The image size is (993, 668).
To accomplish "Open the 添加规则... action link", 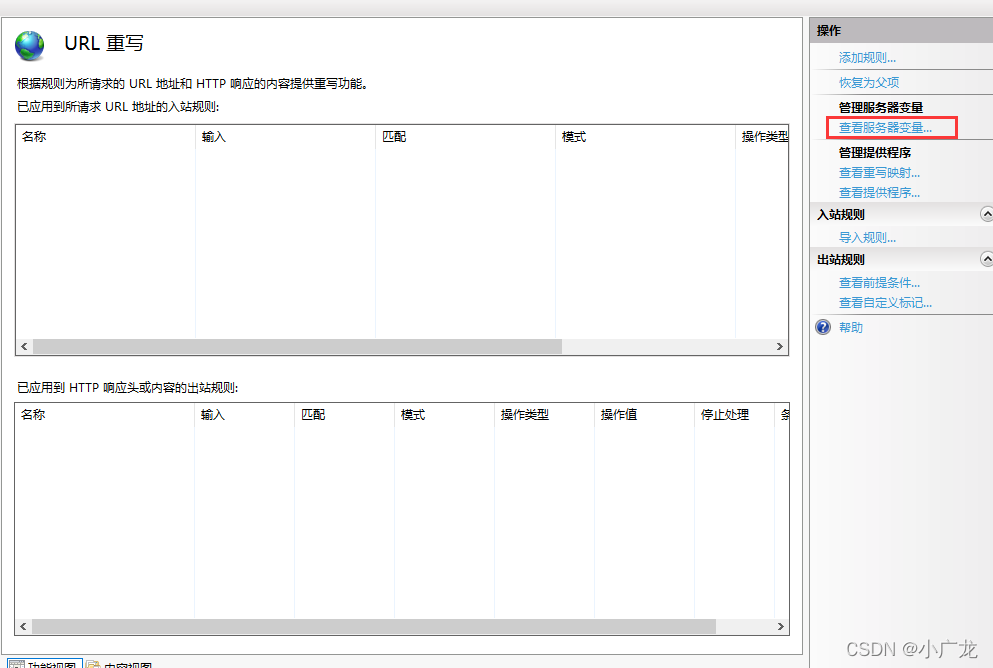I will coord(867,58).
